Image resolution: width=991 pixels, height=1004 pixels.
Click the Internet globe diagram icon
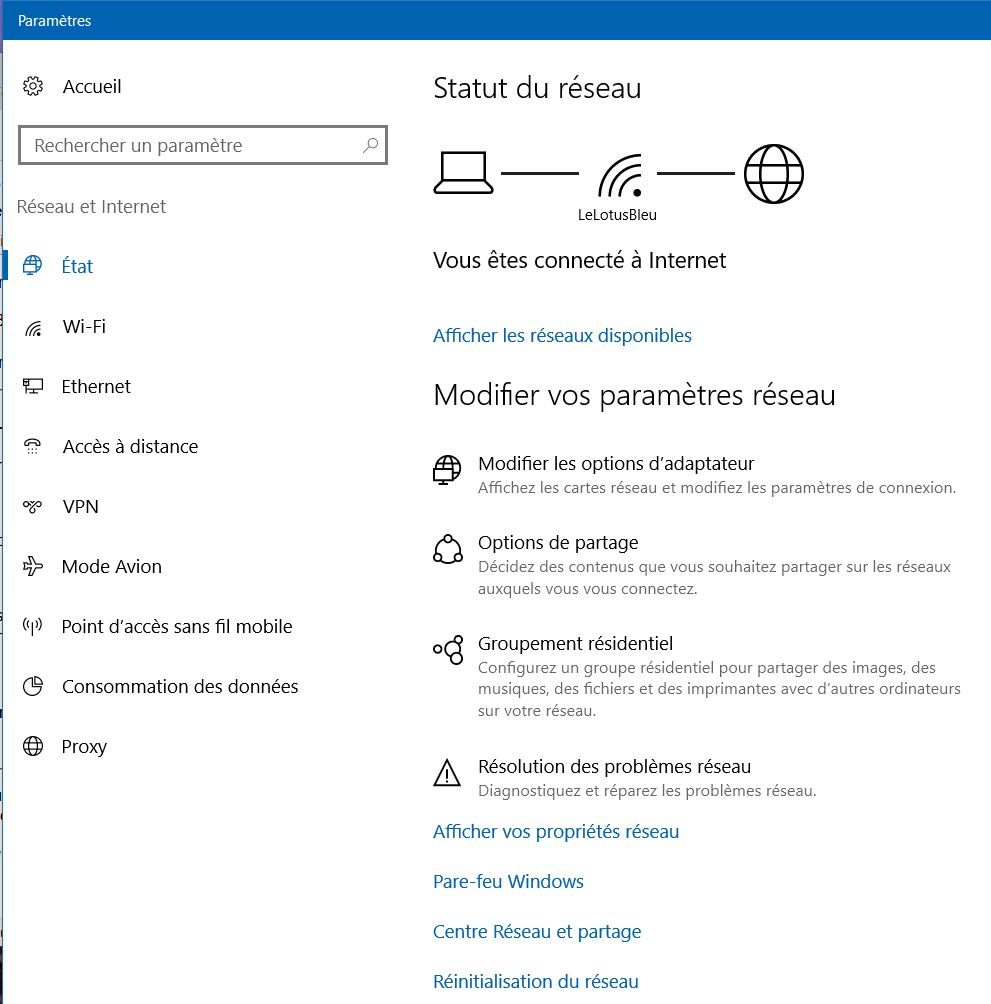tap(773, 174)
